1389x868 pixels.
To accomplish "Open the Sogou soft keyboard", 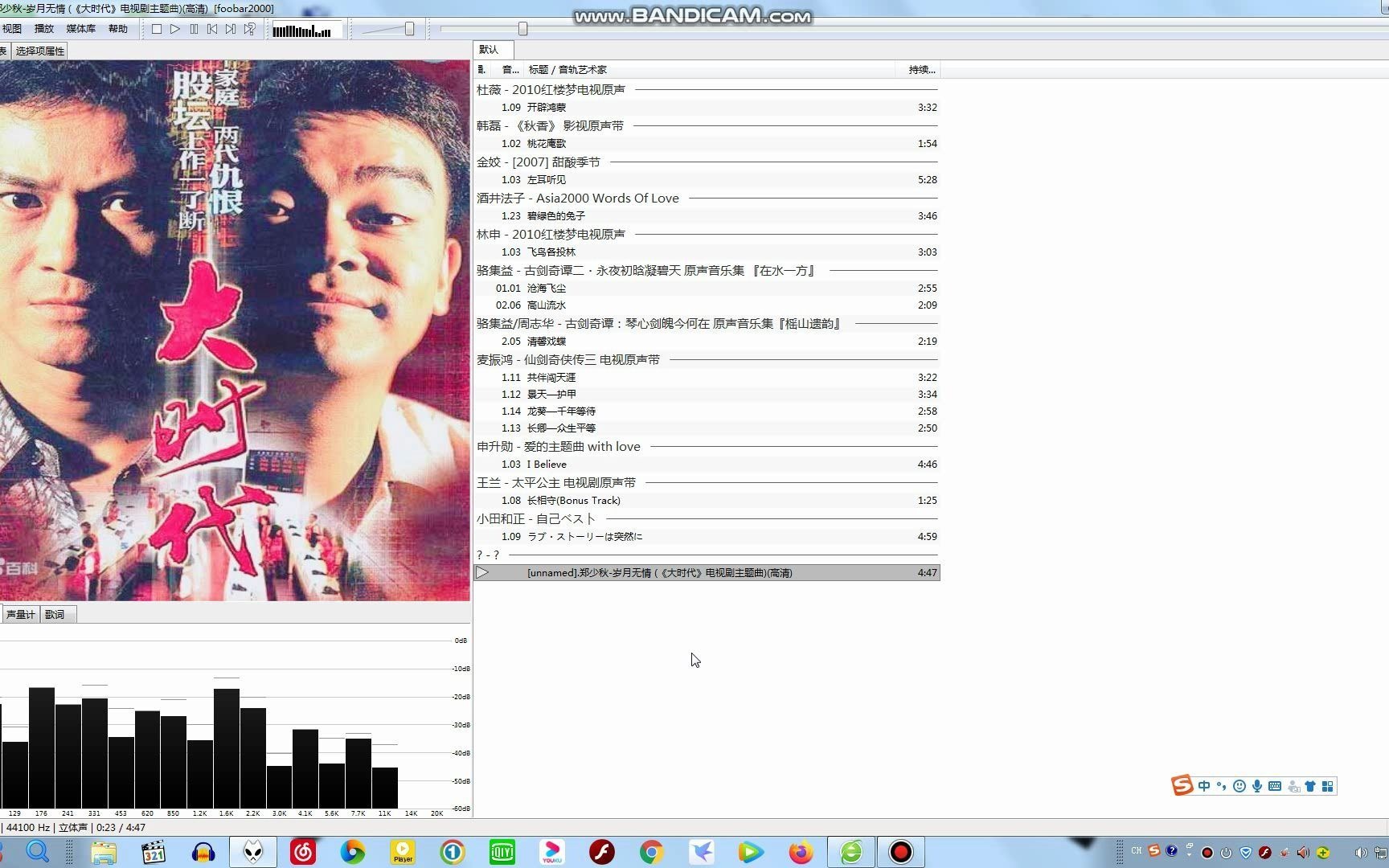I will tap(1275, 786).
